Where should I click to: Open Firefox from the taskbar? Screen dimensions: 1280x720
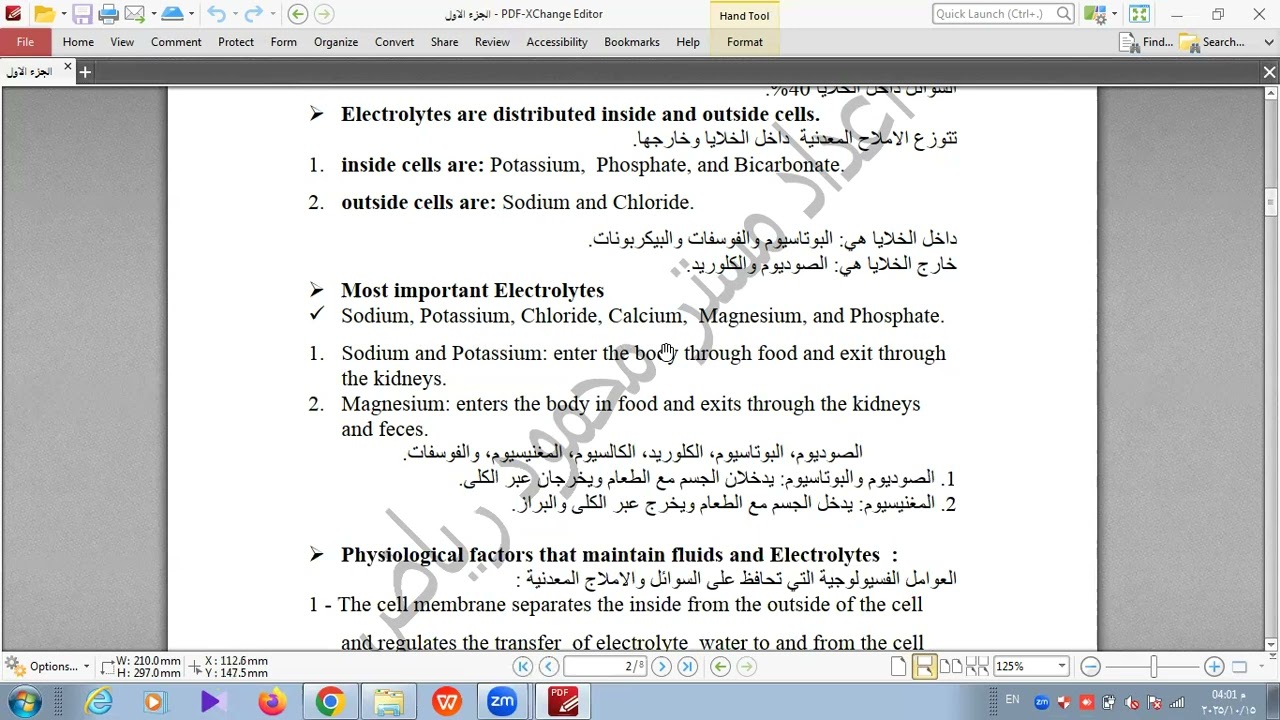pos(271,702)
